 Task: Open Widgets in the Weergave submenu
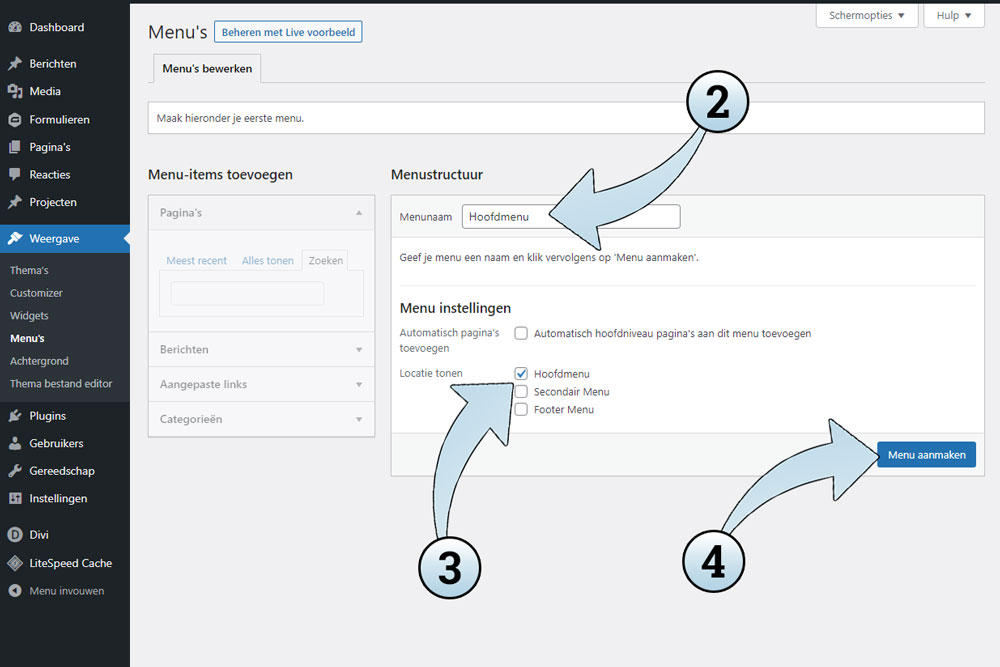click(29, 316)
